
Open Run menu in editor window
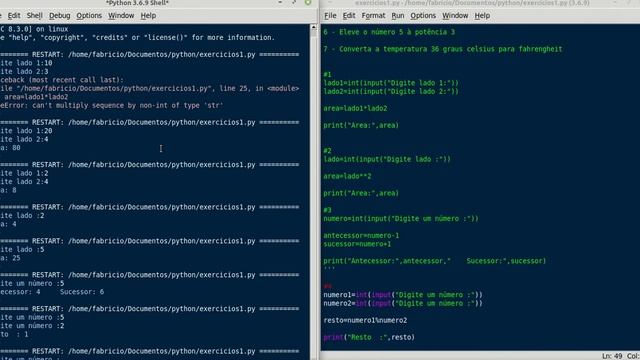tap(398, 16)
